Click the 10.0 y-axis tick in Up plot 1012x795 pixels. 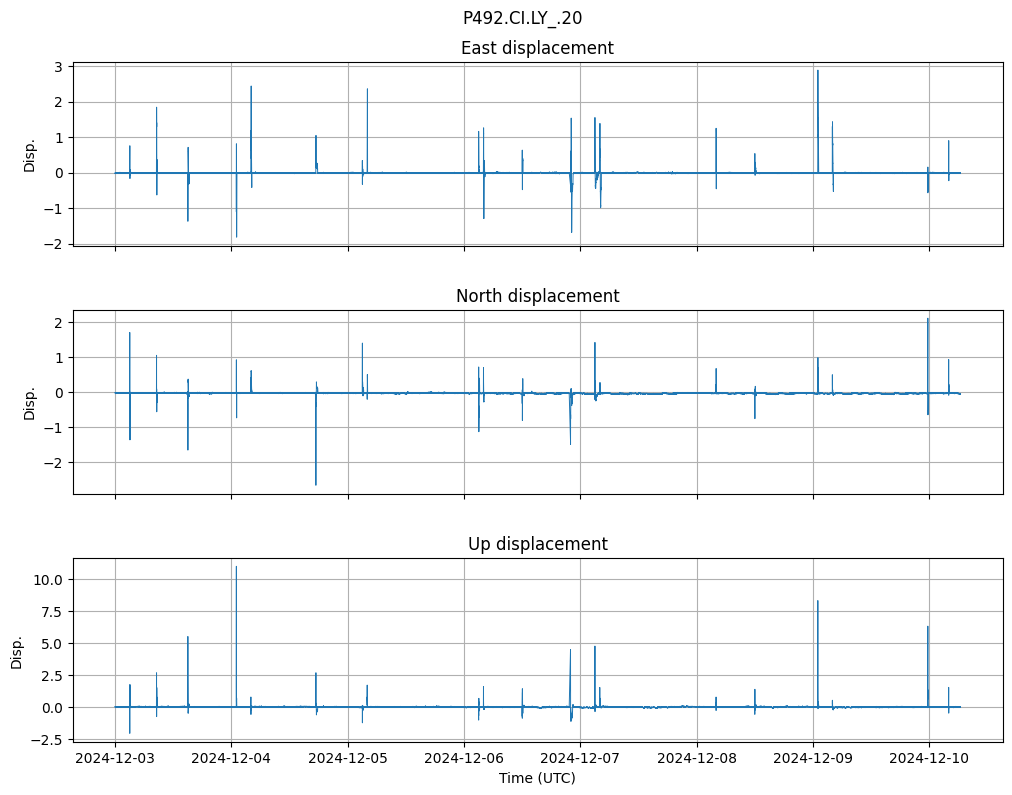pyautogui.click(x=51, y=580)
